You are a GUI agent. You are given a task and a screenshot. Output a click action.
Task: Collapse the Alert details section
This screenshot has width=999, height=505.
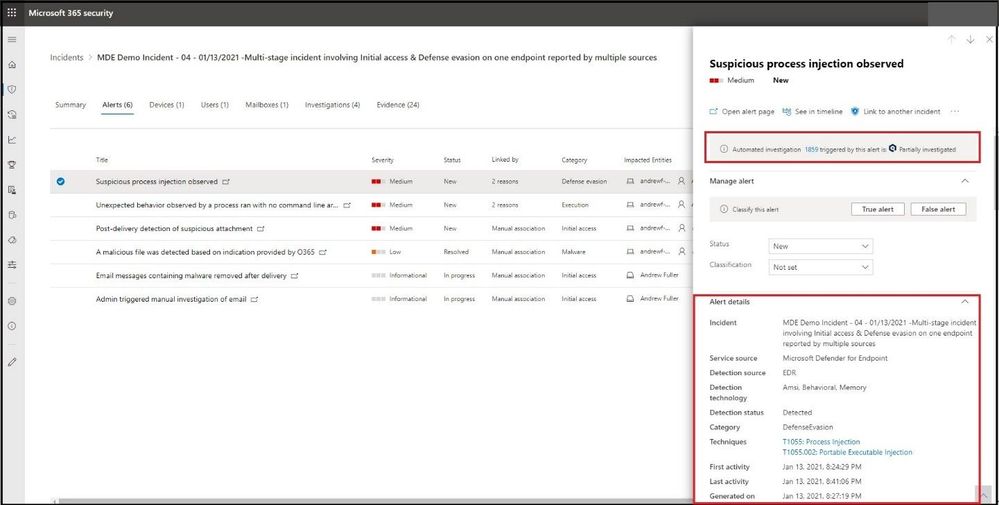[x=965, y=302]
